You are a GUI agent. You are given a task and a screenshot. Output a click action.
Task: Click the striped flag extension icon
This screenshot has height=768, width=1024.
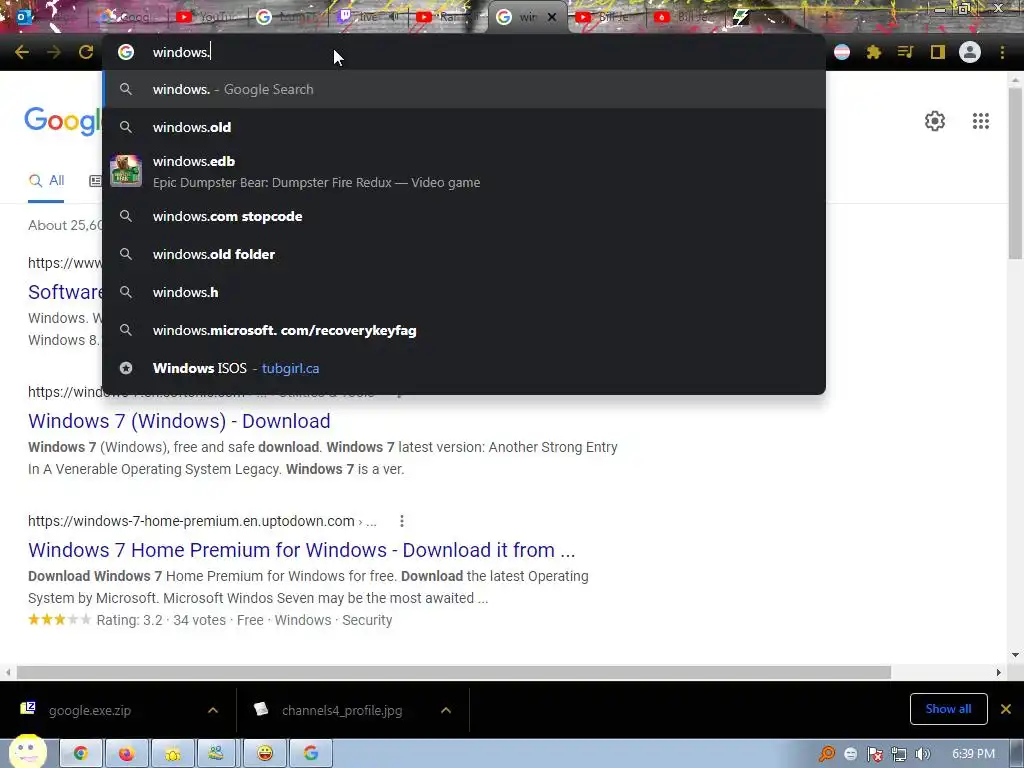(x=842, y=52)
